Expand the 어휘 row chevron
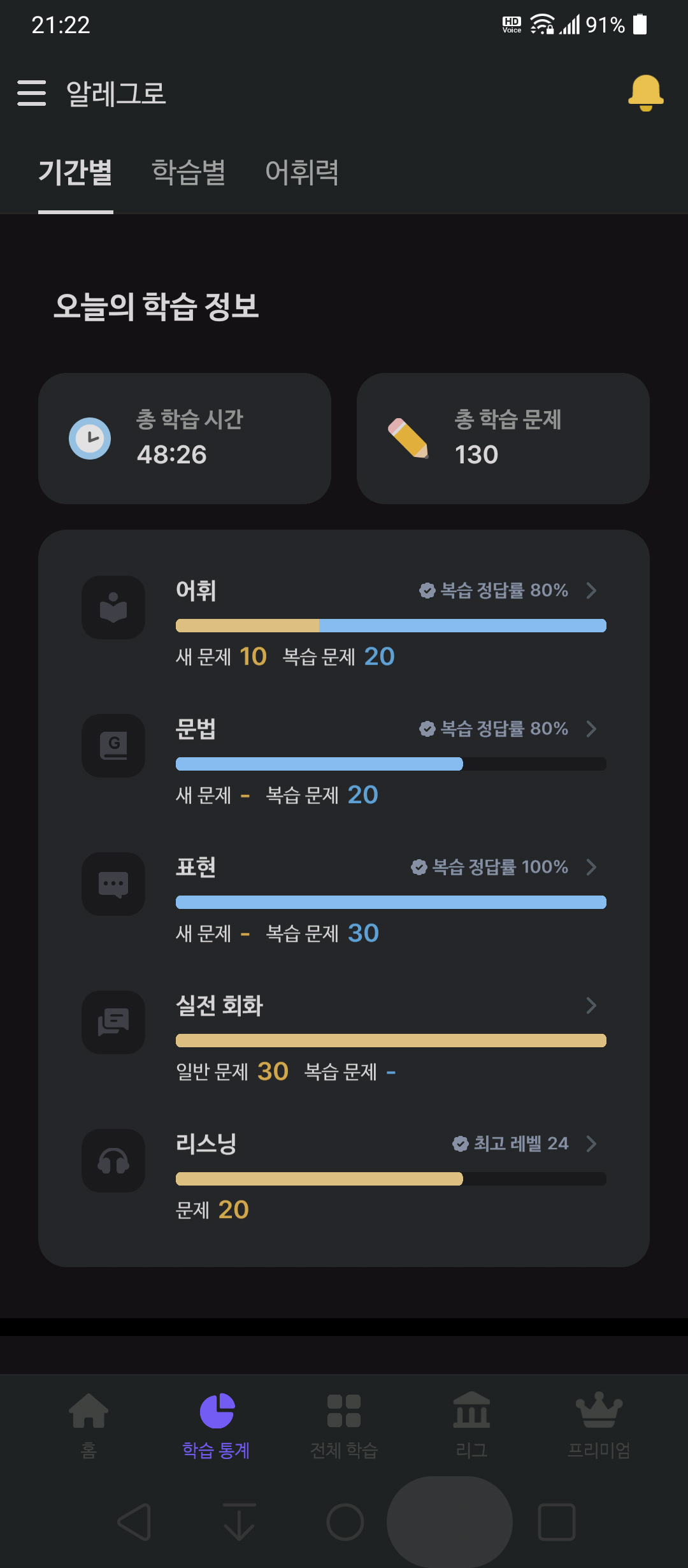This screenshot has height=1568, width=688. (591, 590)
